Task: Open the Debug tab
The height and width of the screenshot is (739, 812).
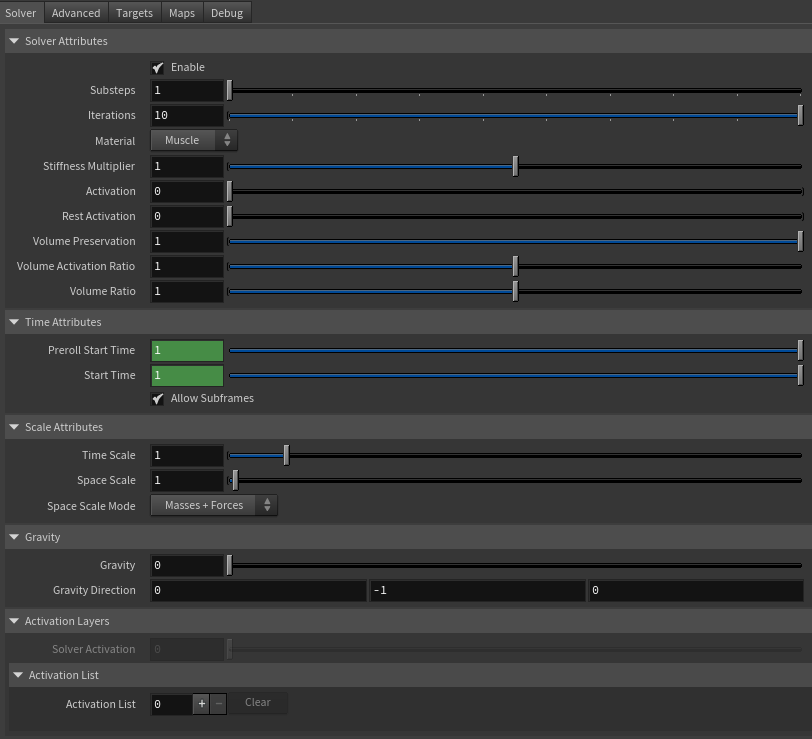Action: click(227, 13)
